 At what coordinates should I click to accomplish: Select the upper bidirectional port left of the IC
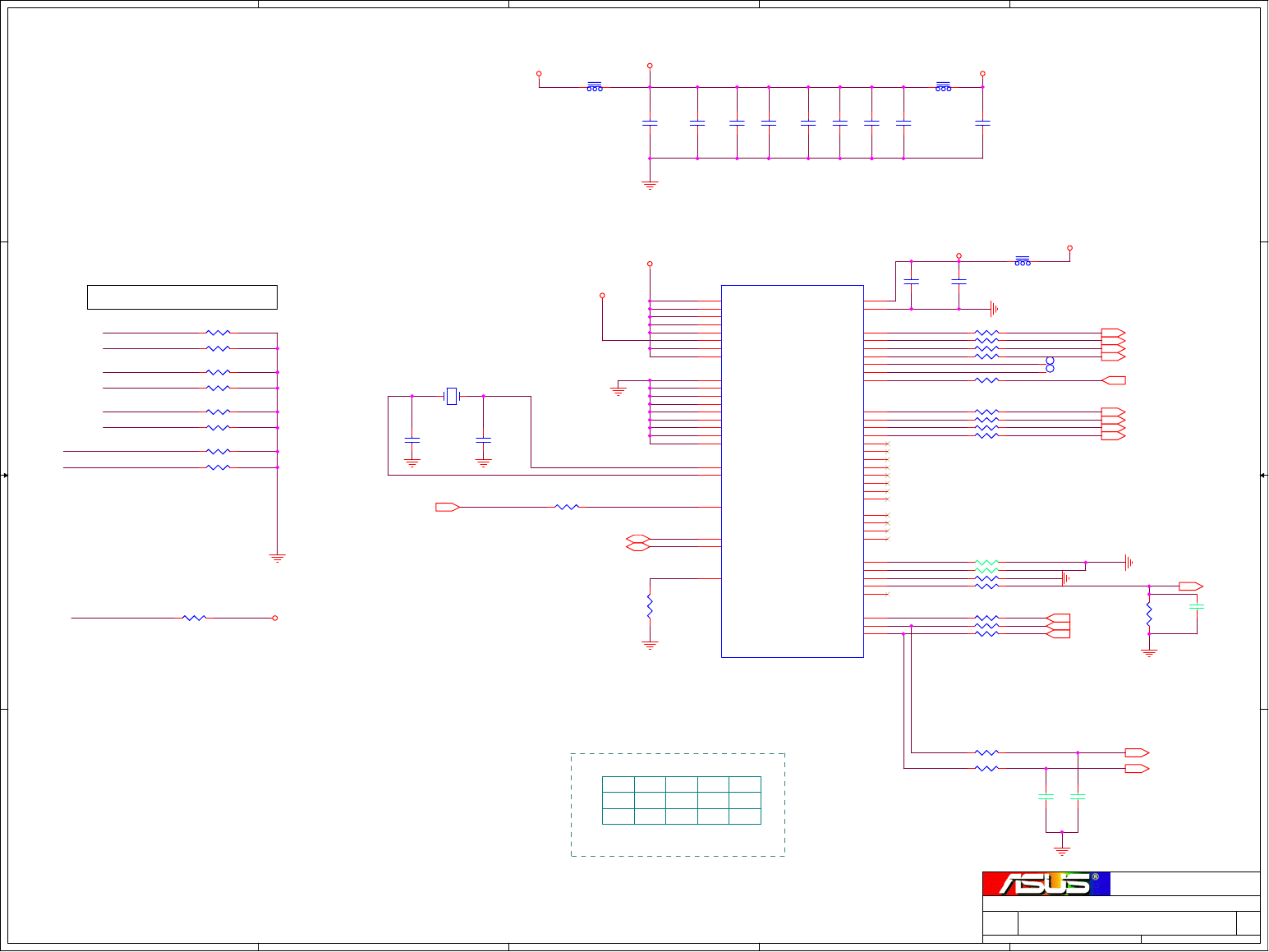tap(638, 539)
